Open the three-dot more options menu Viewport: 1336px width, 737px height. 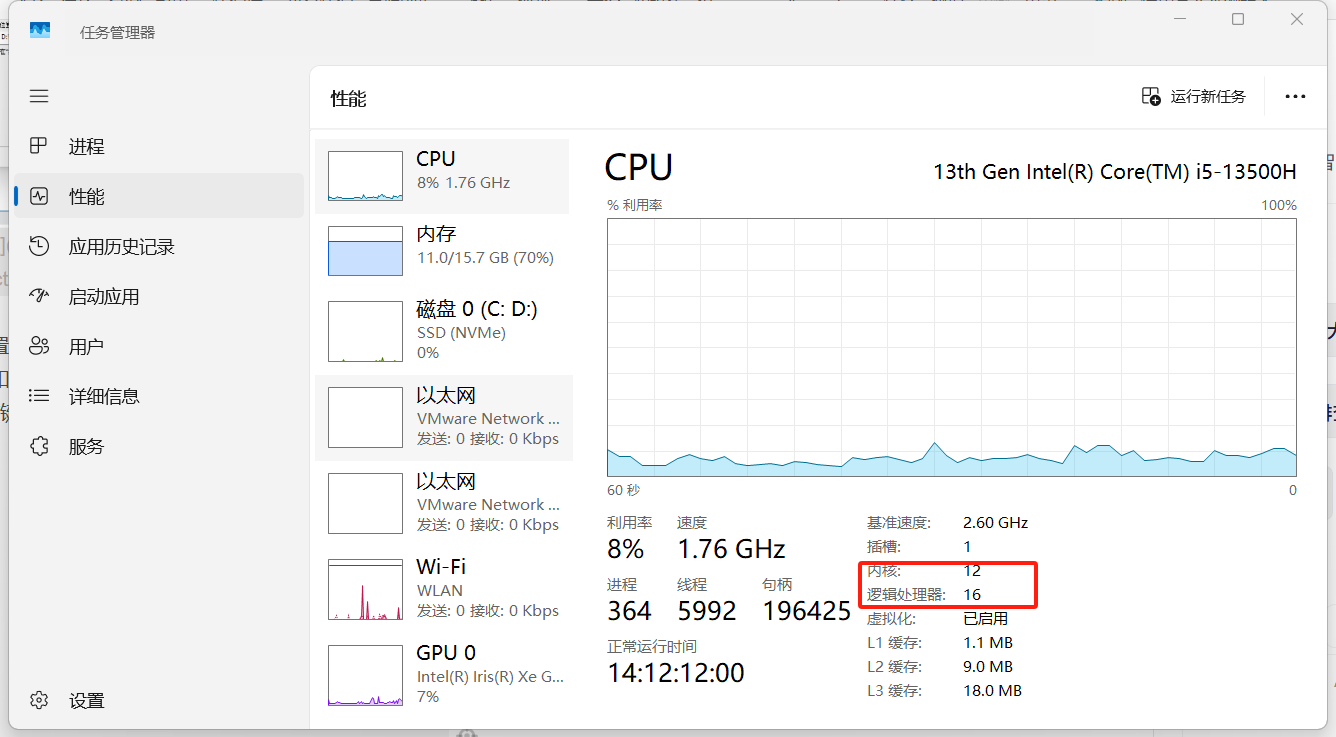[1295, 96]
